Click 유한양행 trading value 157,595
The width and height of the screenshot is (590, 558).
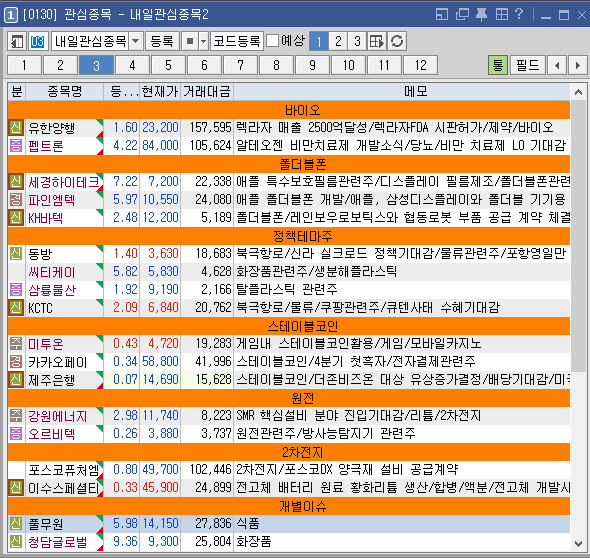pos(210,128)
